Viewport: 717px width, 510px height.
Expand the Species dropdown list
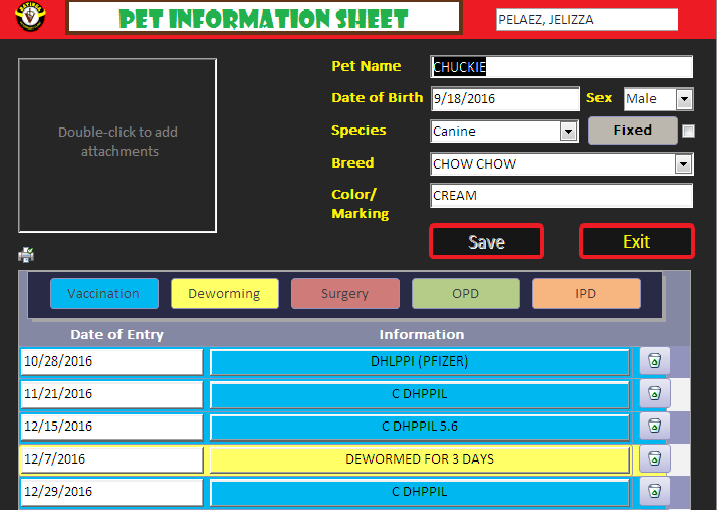[568, 131]
